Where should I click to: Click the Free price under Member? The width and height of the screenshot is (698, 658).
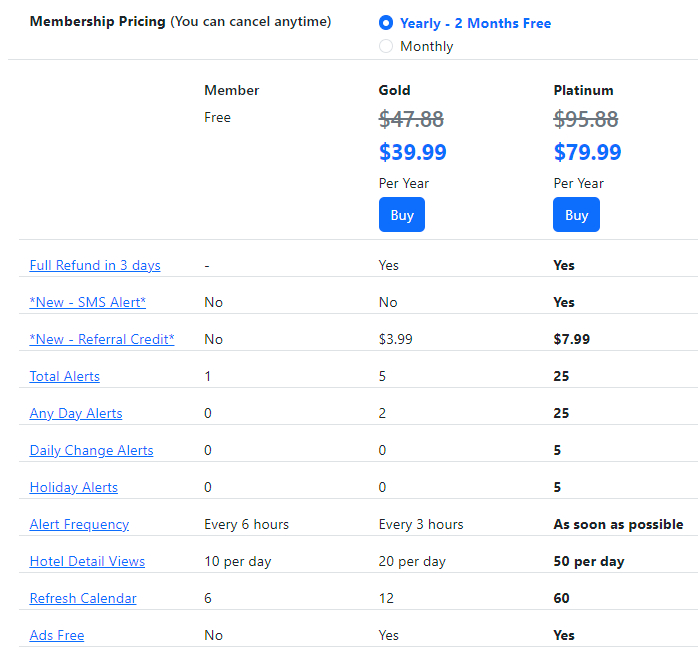tap(217, 118)
